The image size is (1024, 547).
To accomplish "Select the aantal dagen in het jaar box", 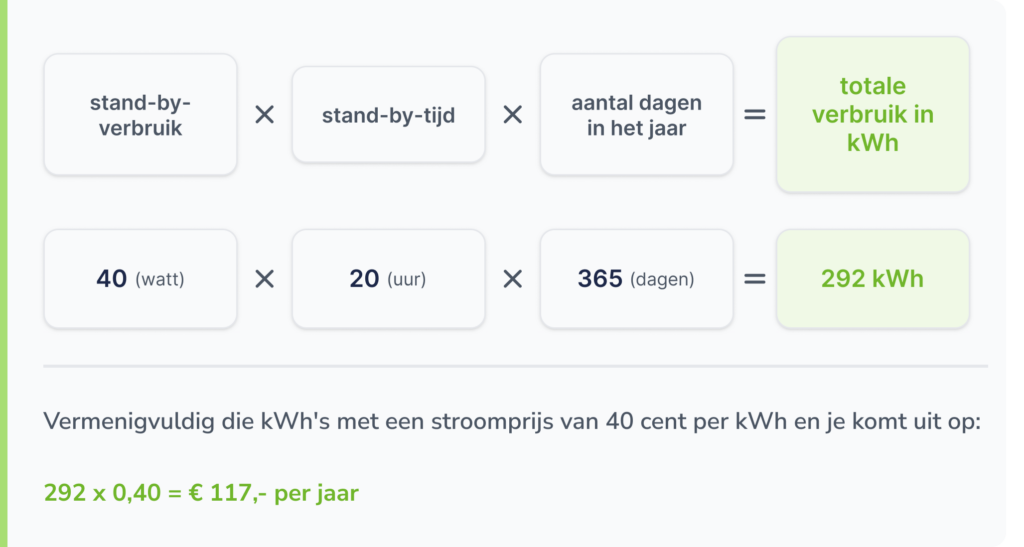I will point(637,115).
